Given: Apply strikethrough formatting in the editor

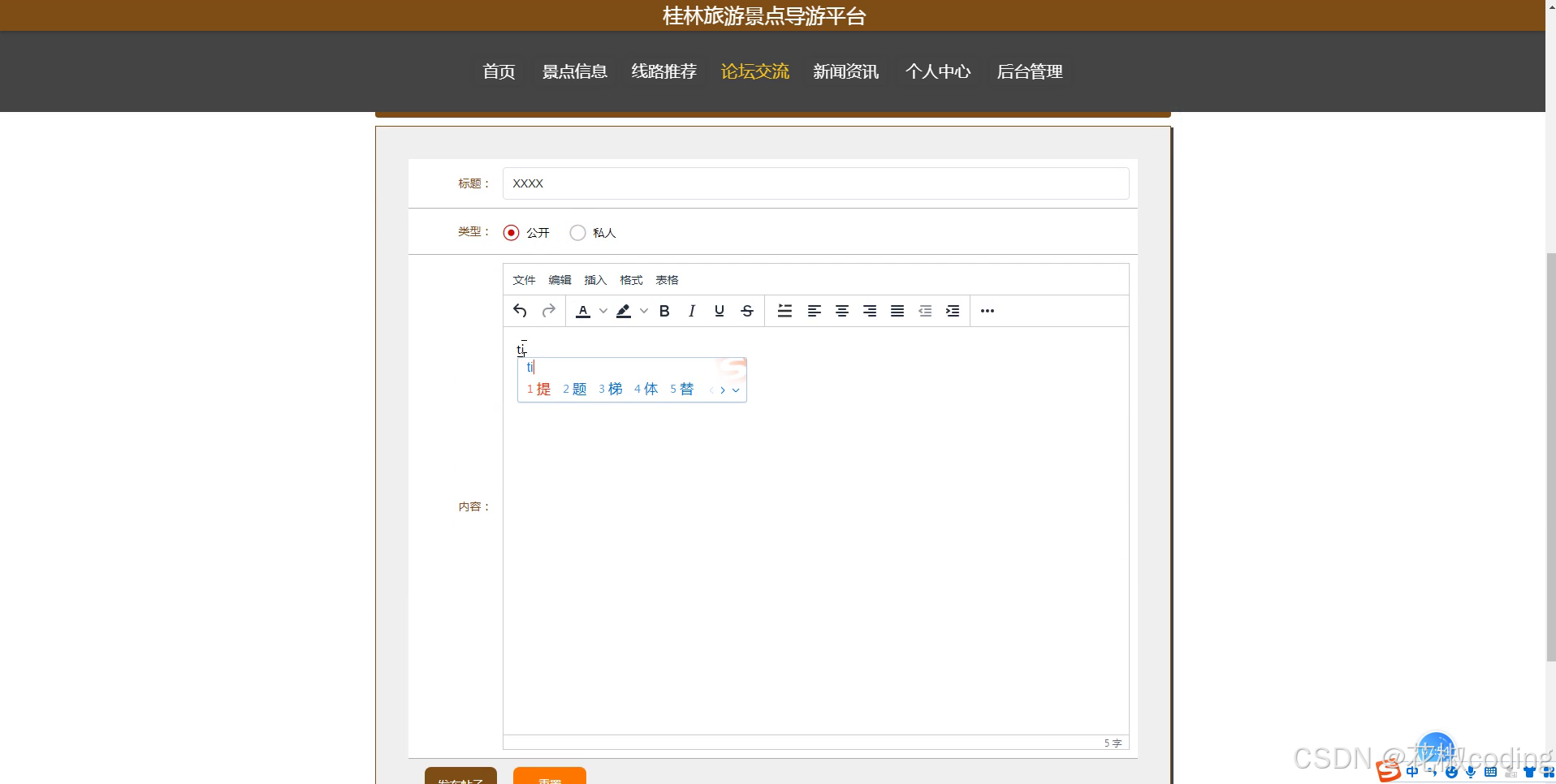Looking at the screenshot, I should tap(746, 311).
